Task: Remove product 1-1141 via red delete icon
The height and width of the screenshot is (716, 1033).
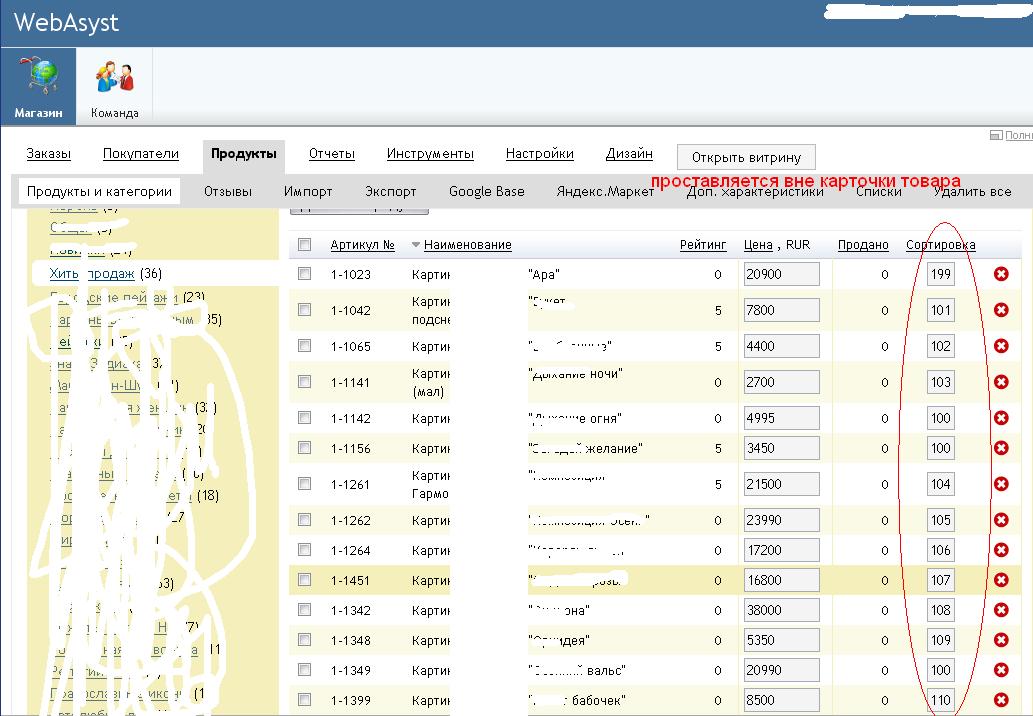Action: [1001, 382]
